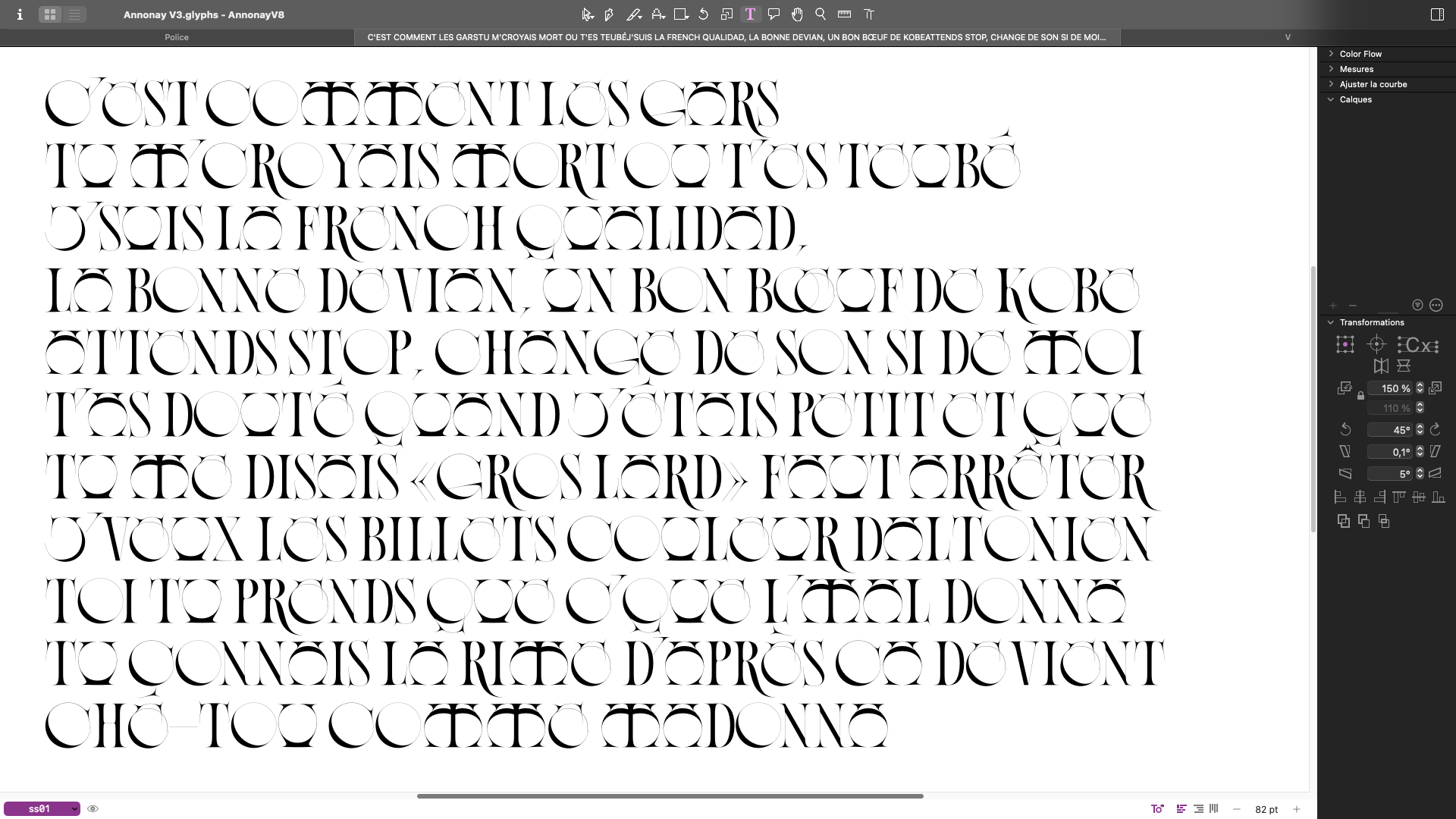Toggle the preview eye icon
The width and height of the screenshot is (1456, 819).
tap(93, 809)
